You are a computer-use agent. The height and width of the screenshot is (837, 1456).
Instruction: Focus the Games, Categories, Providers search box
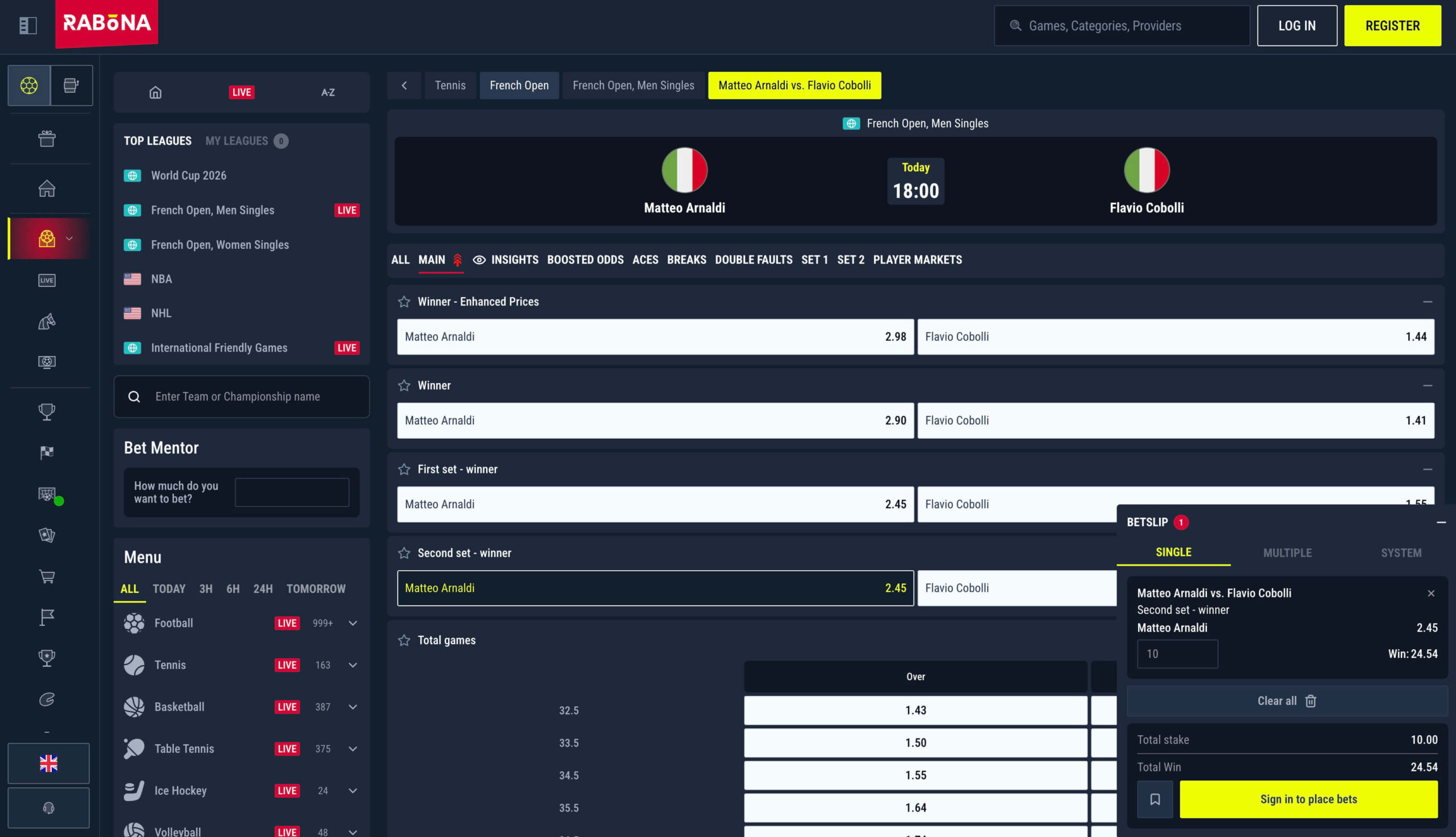tap(1122, 26)
